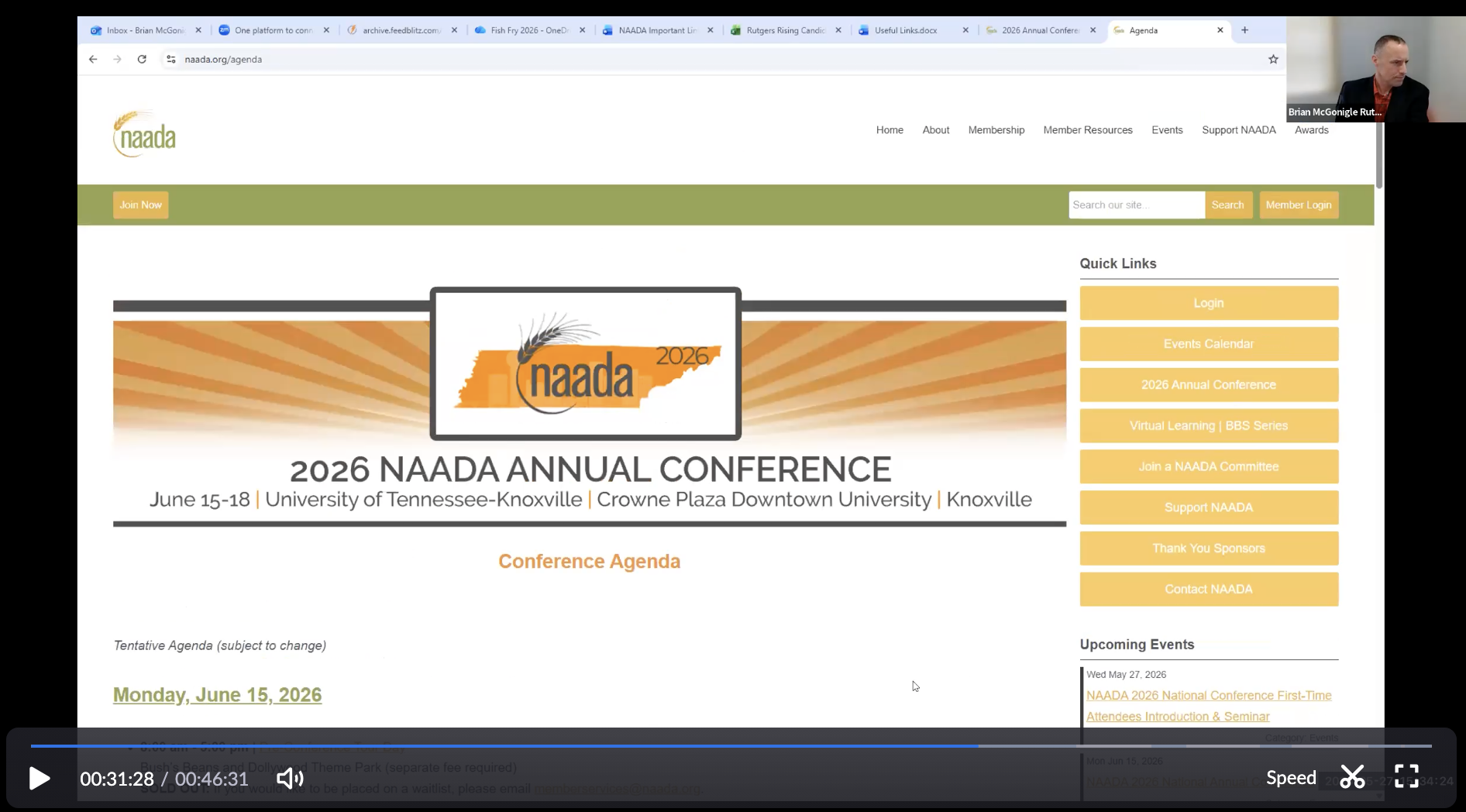Click the Login quick link

point(1209,303)
